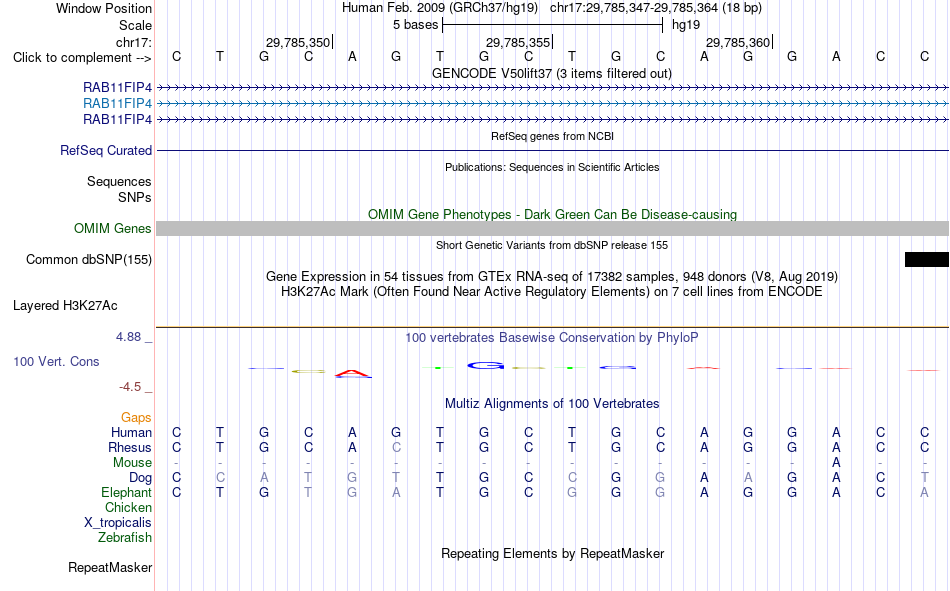Open the GTEx Gene Expression track title
The width and height of the screenshot is (950, 591).
[x=552, y=276]
